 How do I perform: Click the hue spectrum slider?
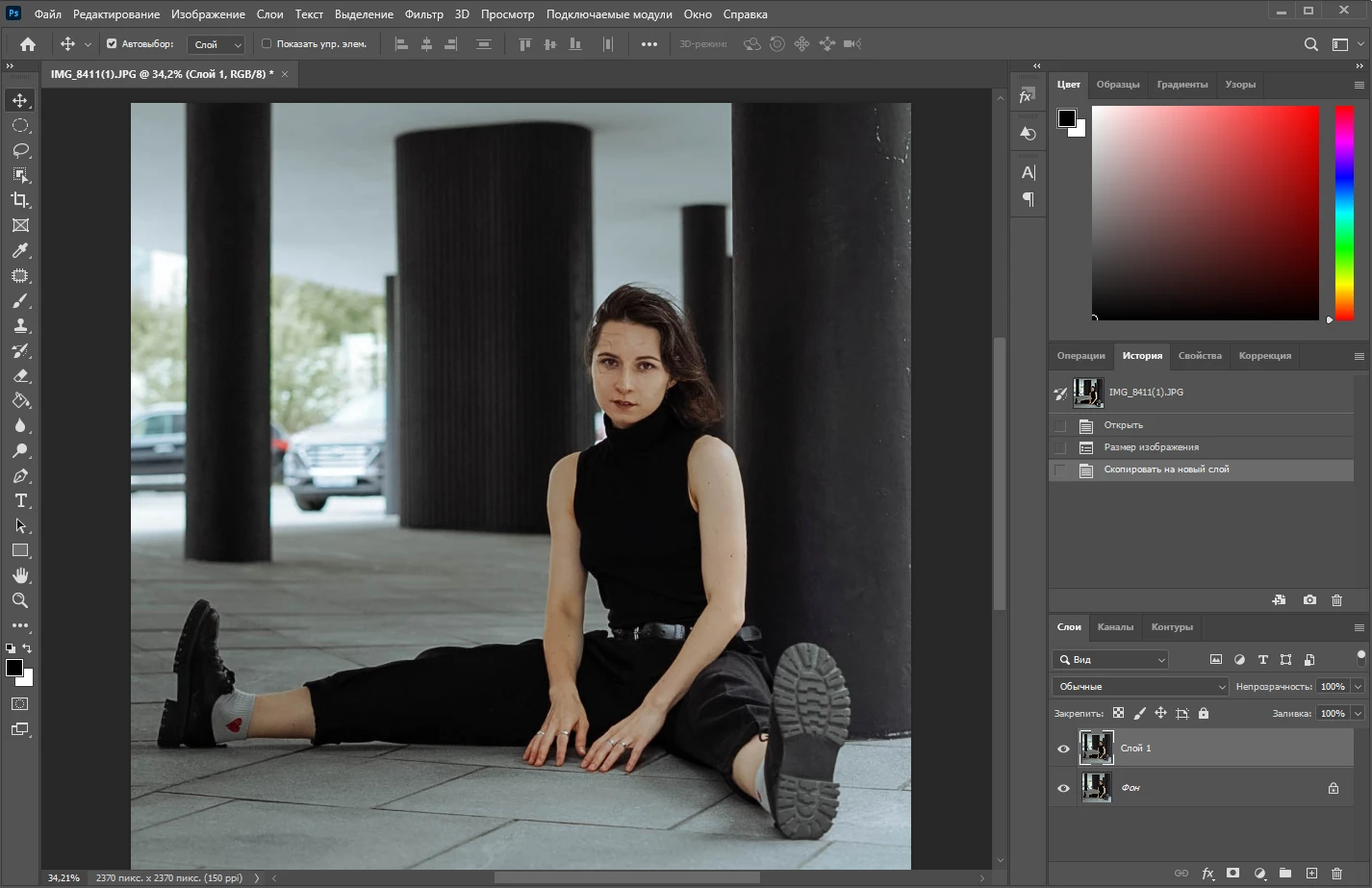click(1344, 213)
